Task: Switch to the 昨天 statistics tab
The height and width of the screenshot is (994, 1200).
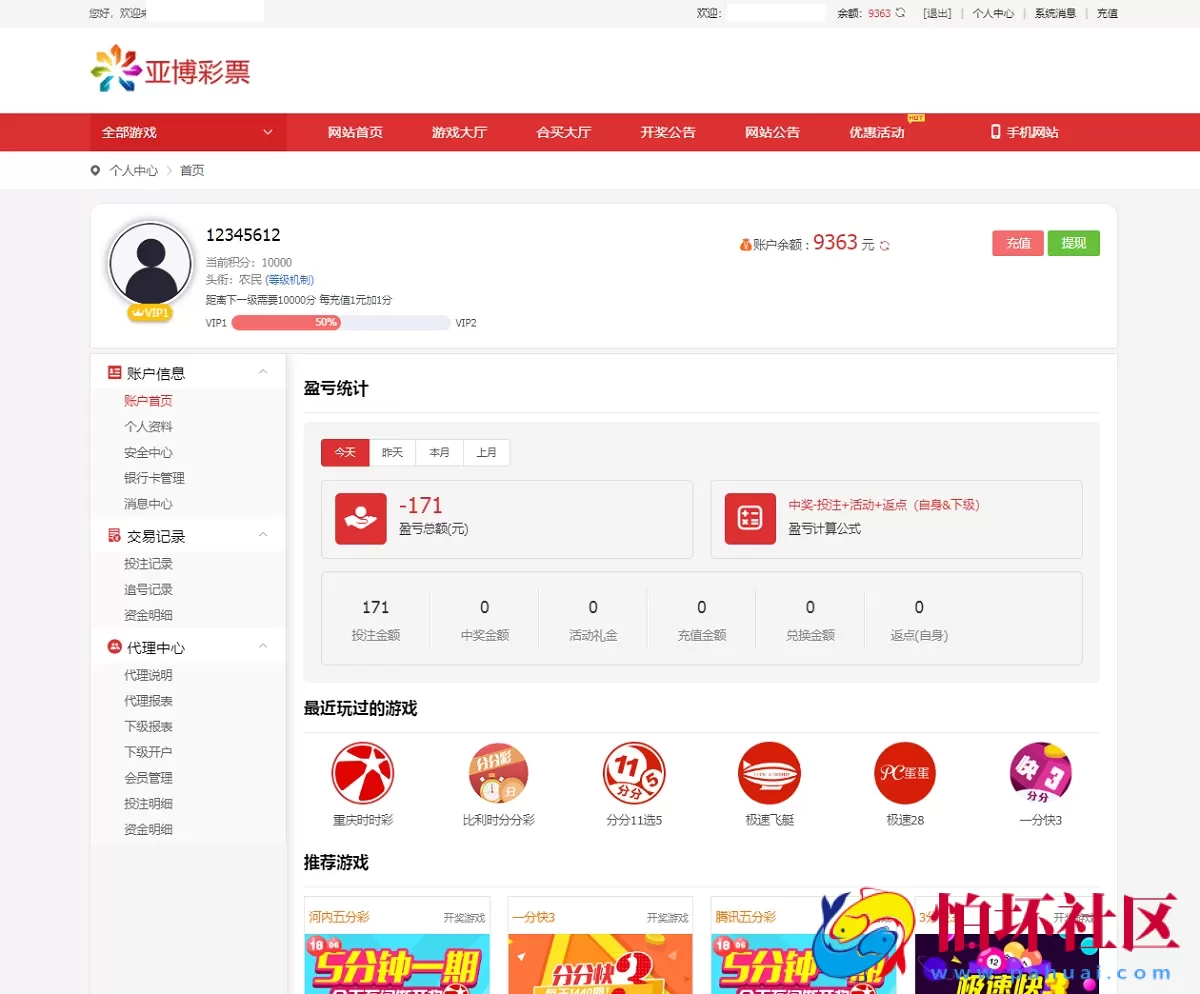Action: [392, 452]
